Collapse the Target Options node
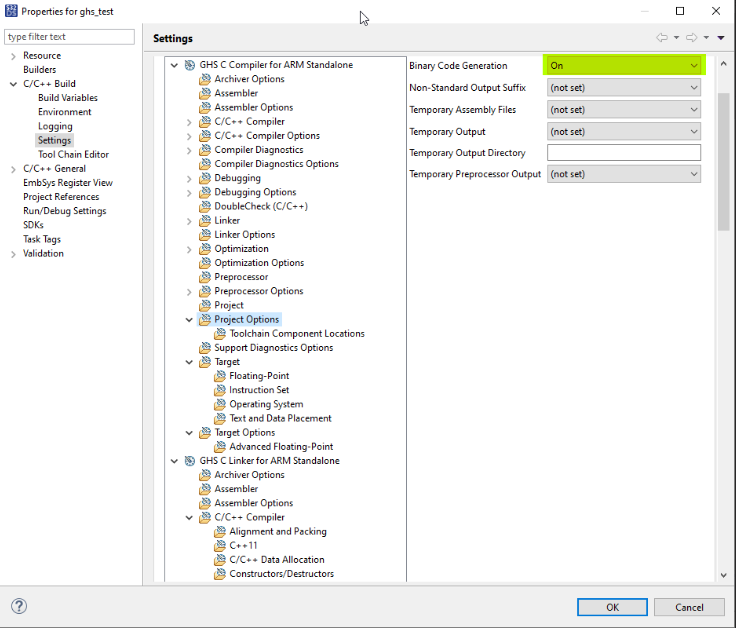Viewport: 736px width, 628px height. click(x=189, y=433)
